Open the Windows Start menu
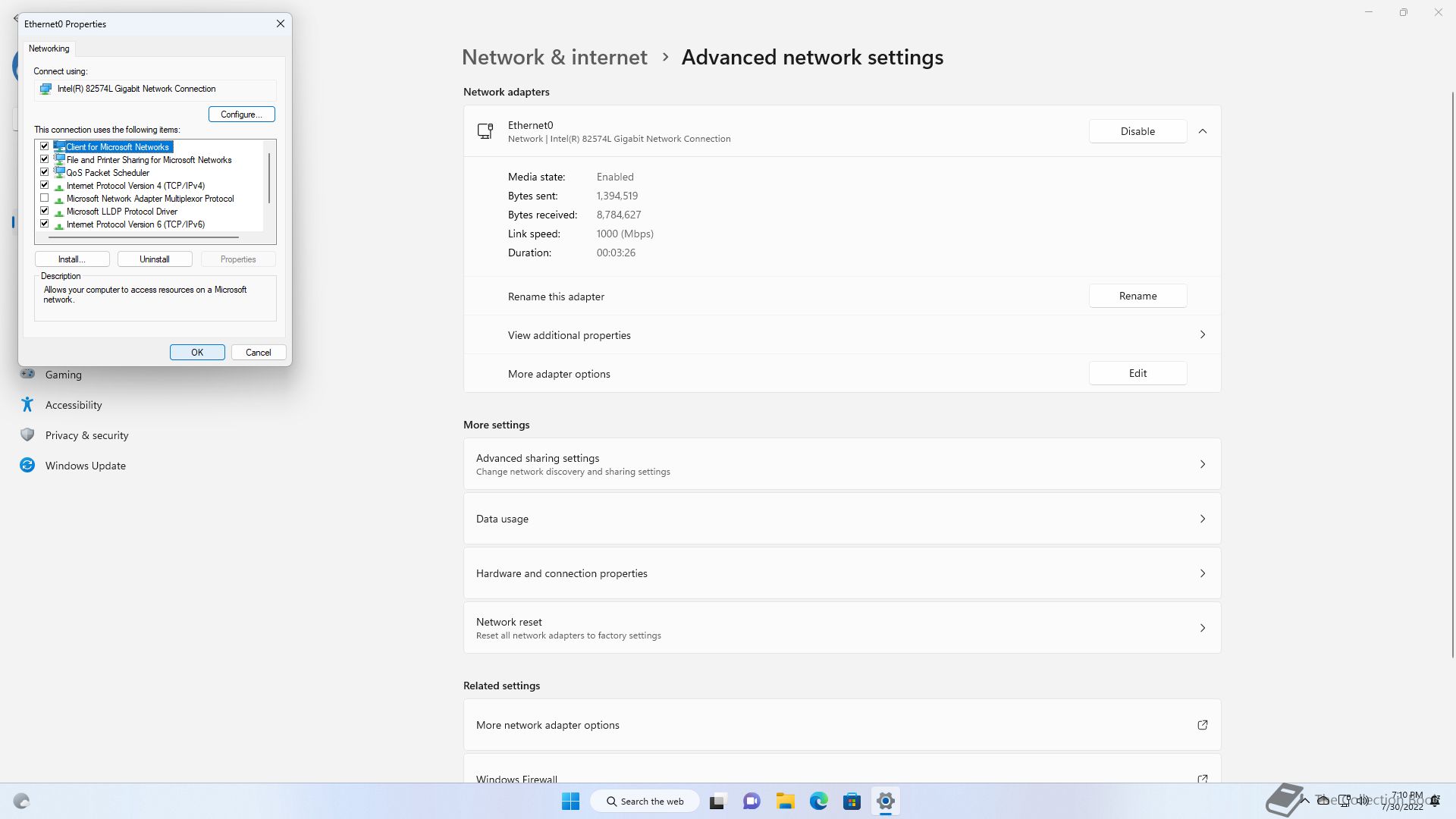The image size is (1456, 819). [x=570, y=801]
